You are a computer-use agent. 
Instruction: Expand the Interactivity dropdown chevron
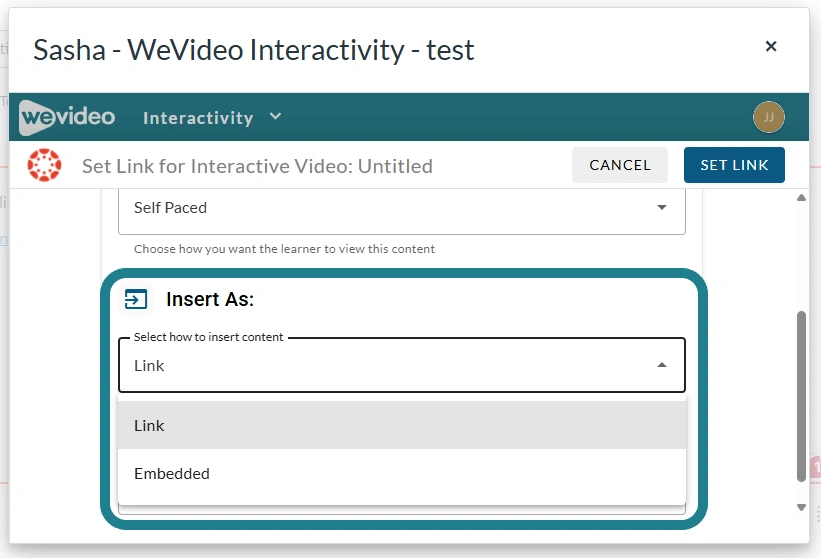point(275,116)
